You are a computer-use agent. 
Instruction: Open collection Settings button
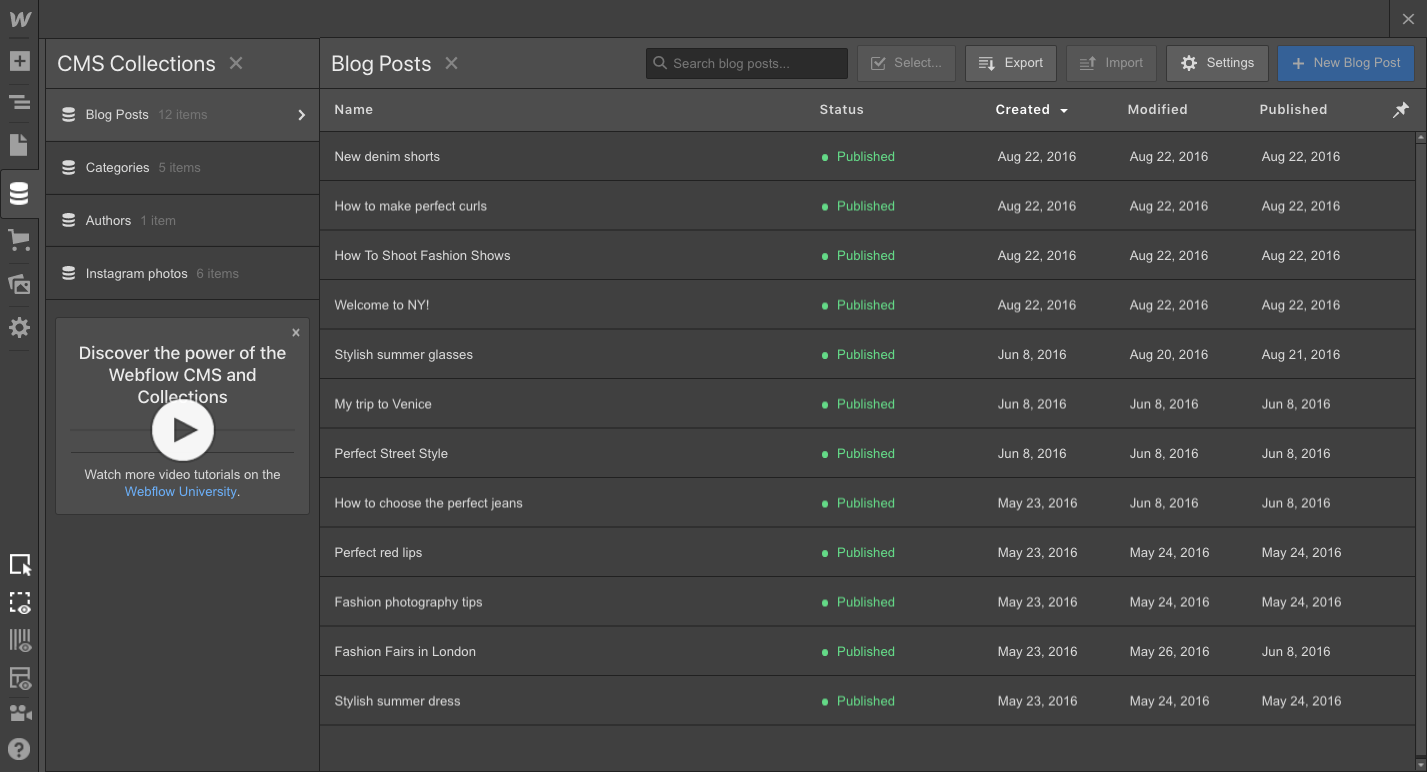[1217, 63]
